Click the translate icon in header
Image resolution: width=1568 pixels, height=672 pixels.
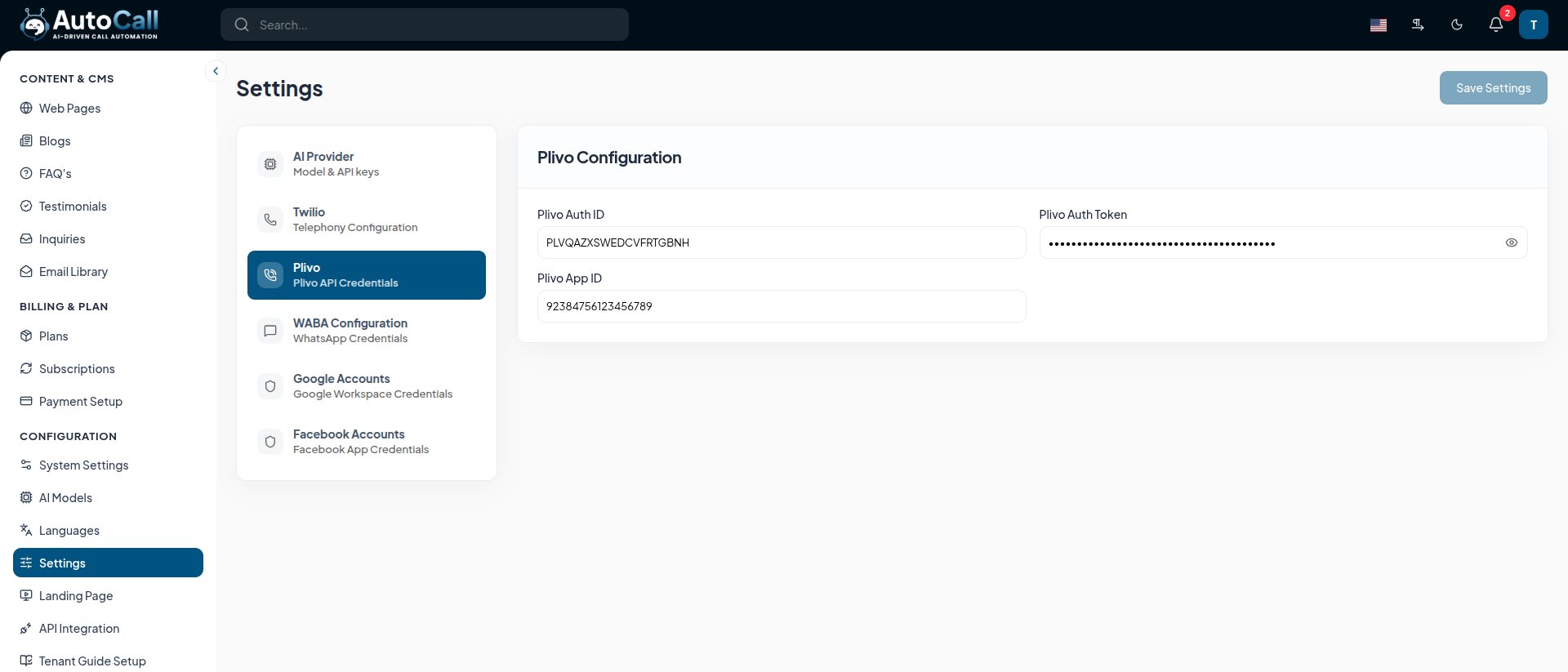coord(1418,25)
